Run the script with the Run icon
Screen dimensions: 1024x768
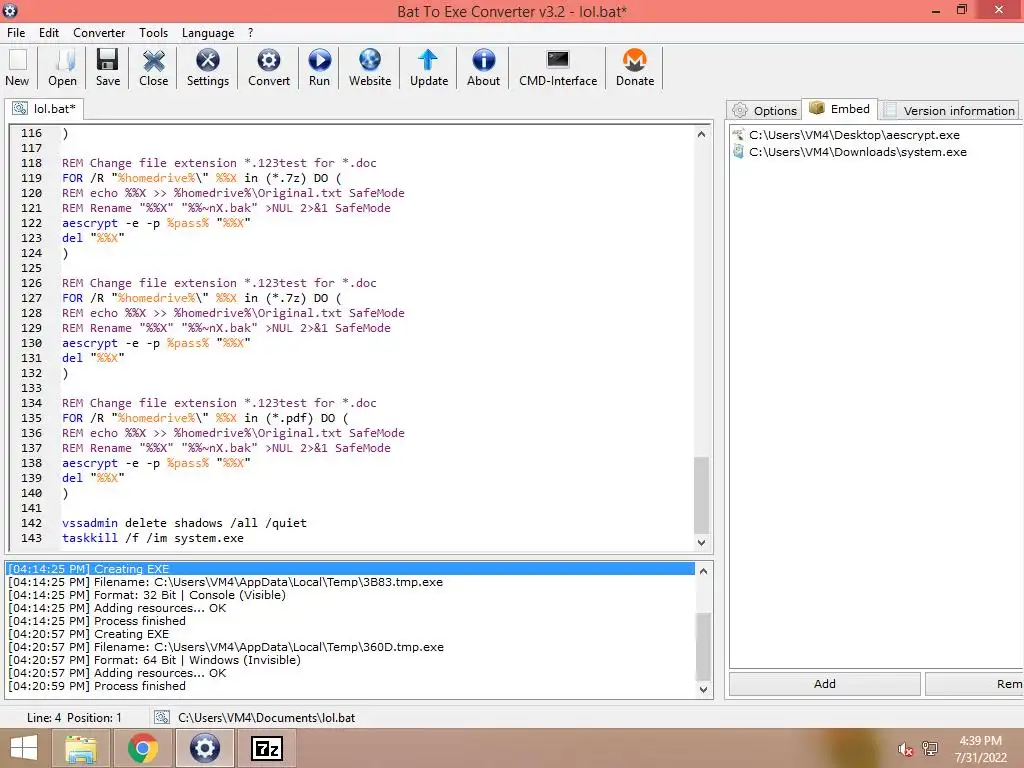pos(319,68)
